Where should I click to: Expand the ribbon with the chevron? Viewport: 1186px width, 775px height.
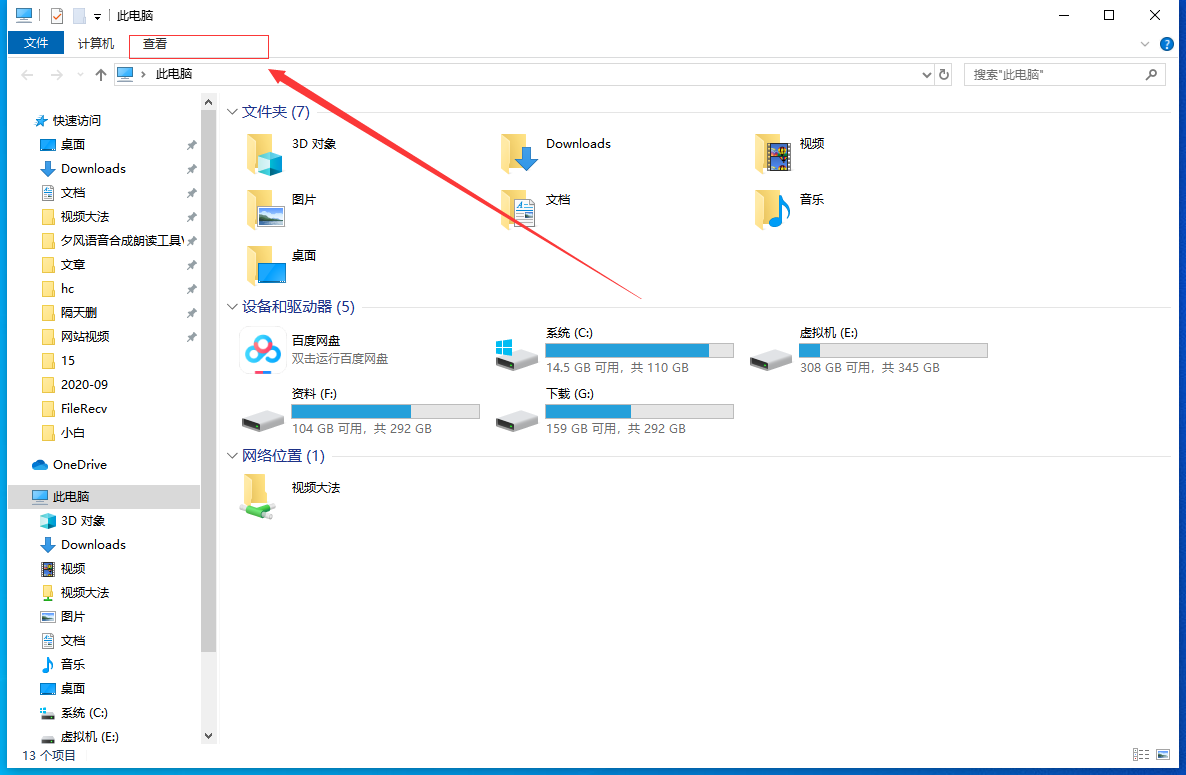[1145, 44]
